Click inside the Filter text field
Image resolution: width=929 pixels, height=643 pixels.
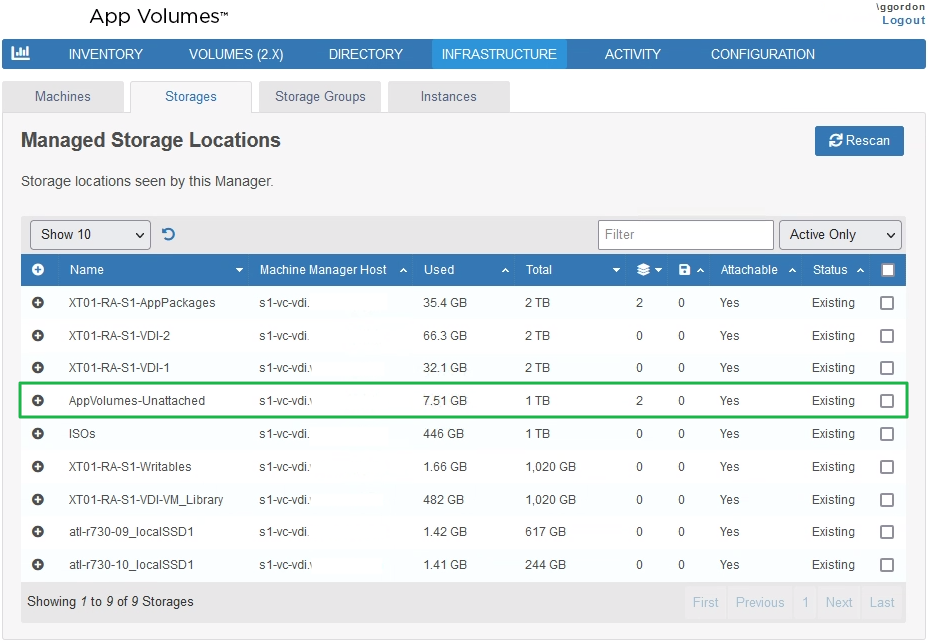click(x=686, y=234)
